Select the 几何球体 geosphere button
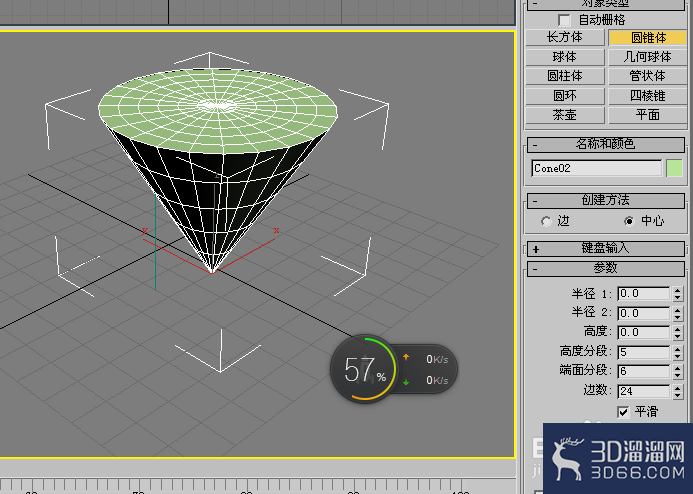 pyautogui.click(x=647, y=57)
